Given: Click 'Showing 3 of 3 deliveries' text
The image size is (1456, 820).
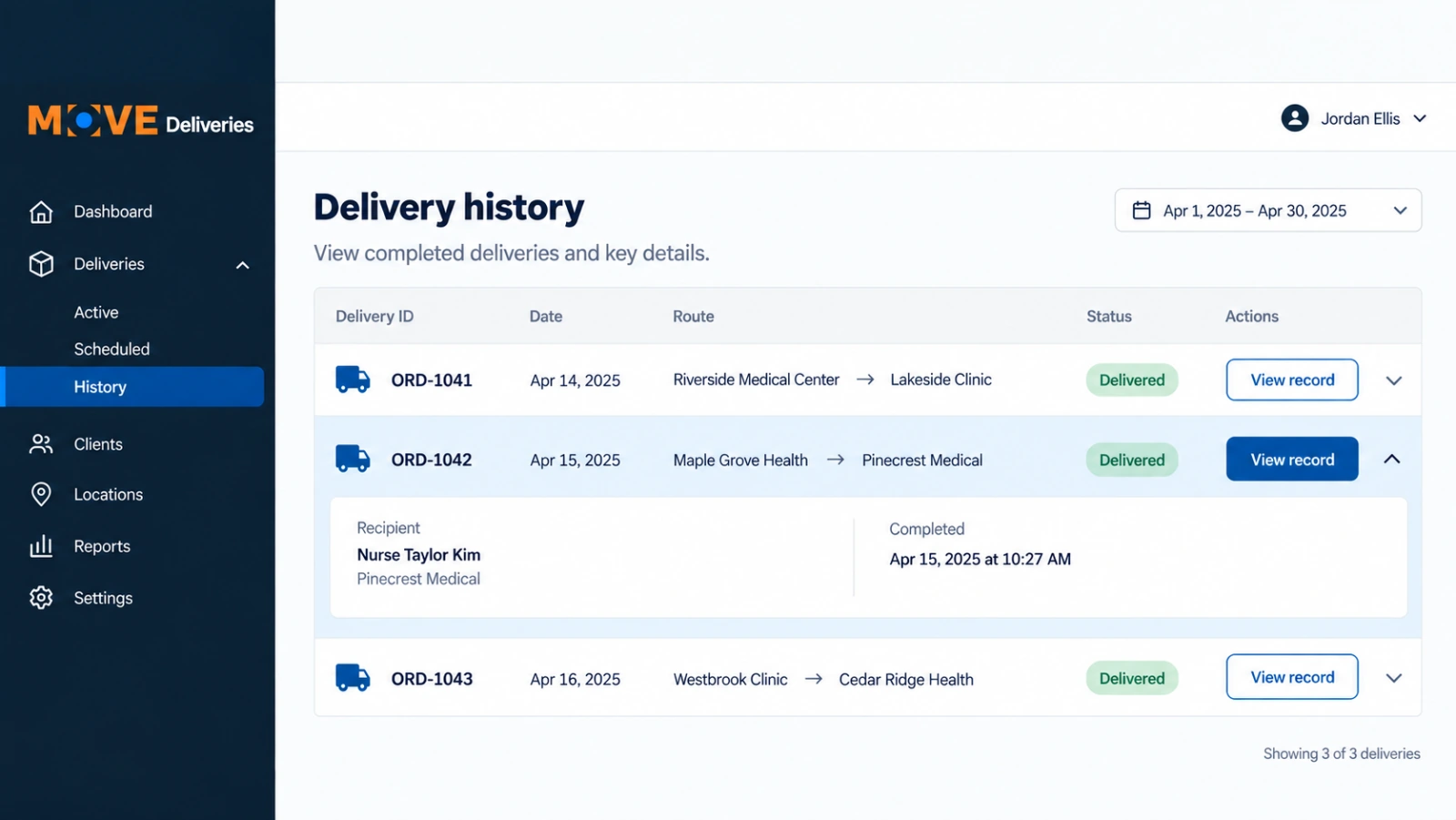Looking at the screenshot, I should [x=1341, y=754].
